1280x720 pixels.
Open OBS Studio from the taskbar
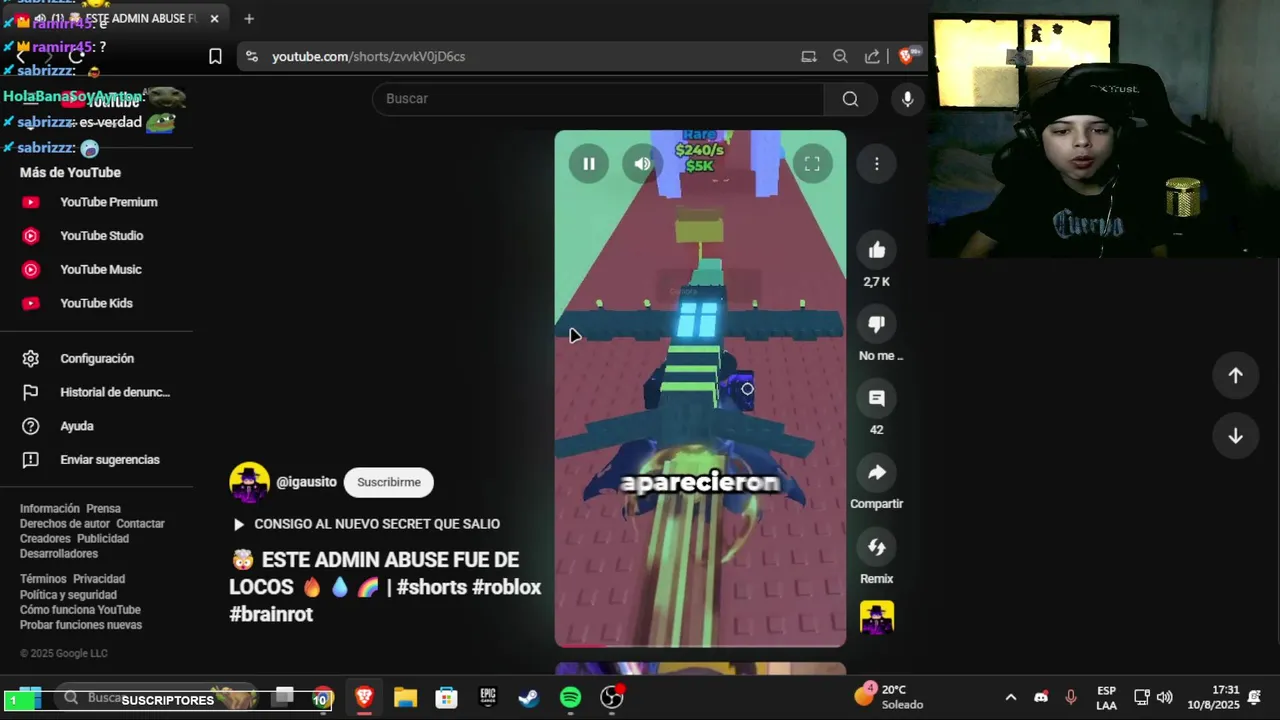tap(612, 697)
